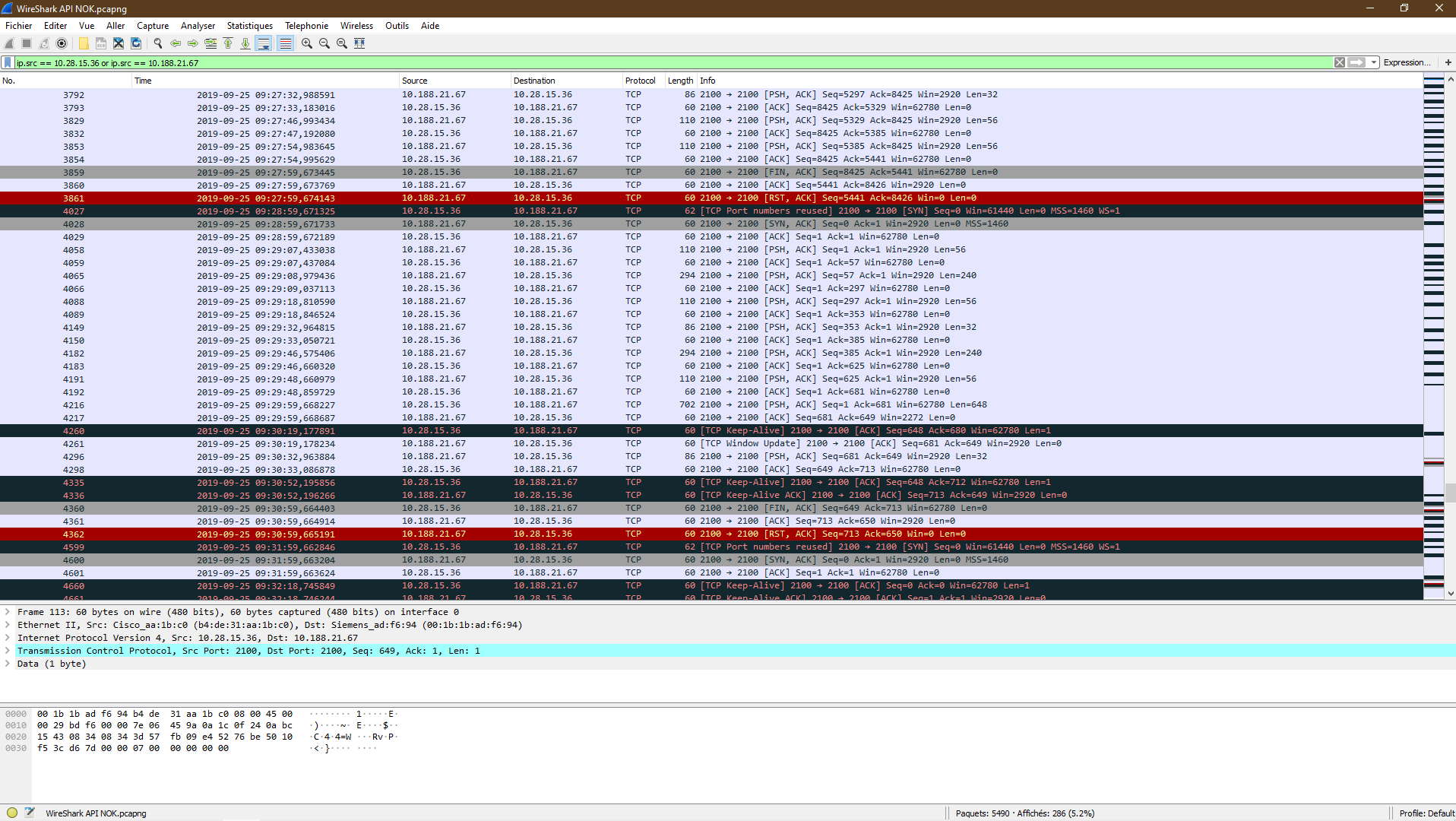Click the filter bookmark icon
The image size is (1456, 821).
point(8,62)
